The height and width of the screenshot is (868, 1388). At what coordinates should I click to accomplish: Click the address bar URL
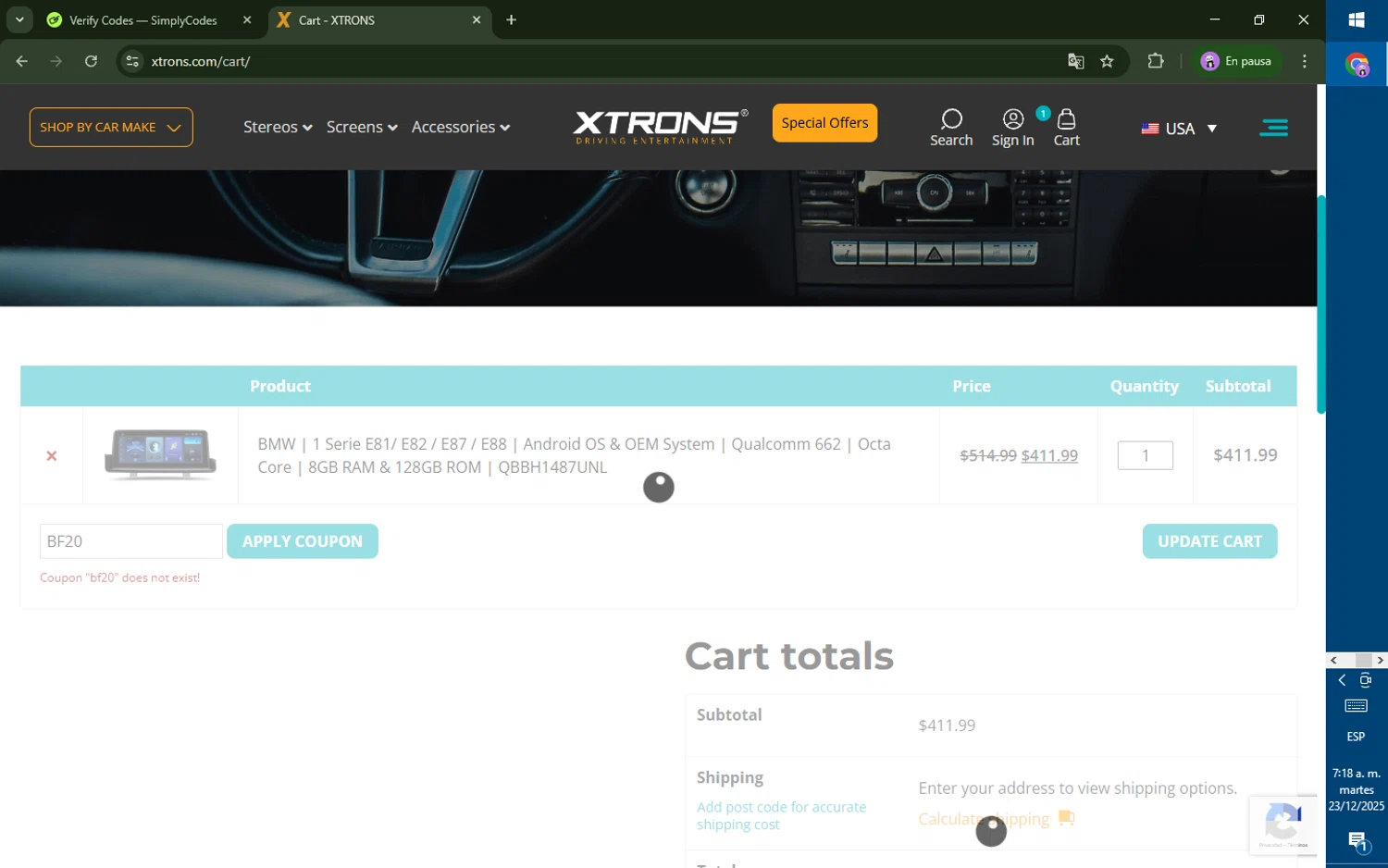(x=201, y=61)
